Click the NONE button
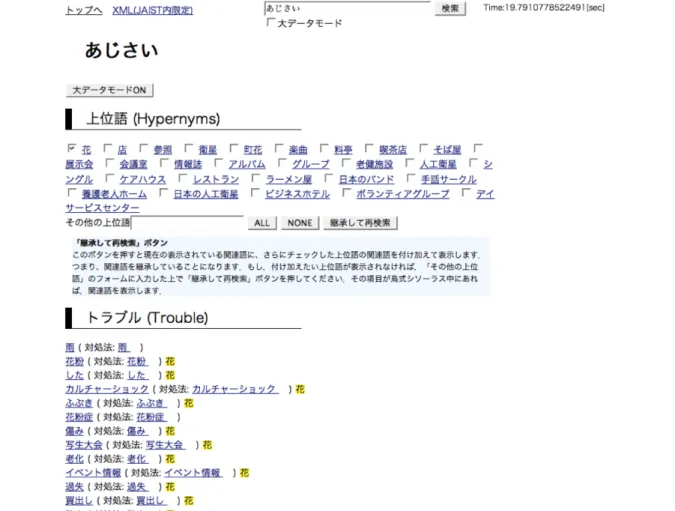Screen dimensions: 675x511 coord(300,223)
